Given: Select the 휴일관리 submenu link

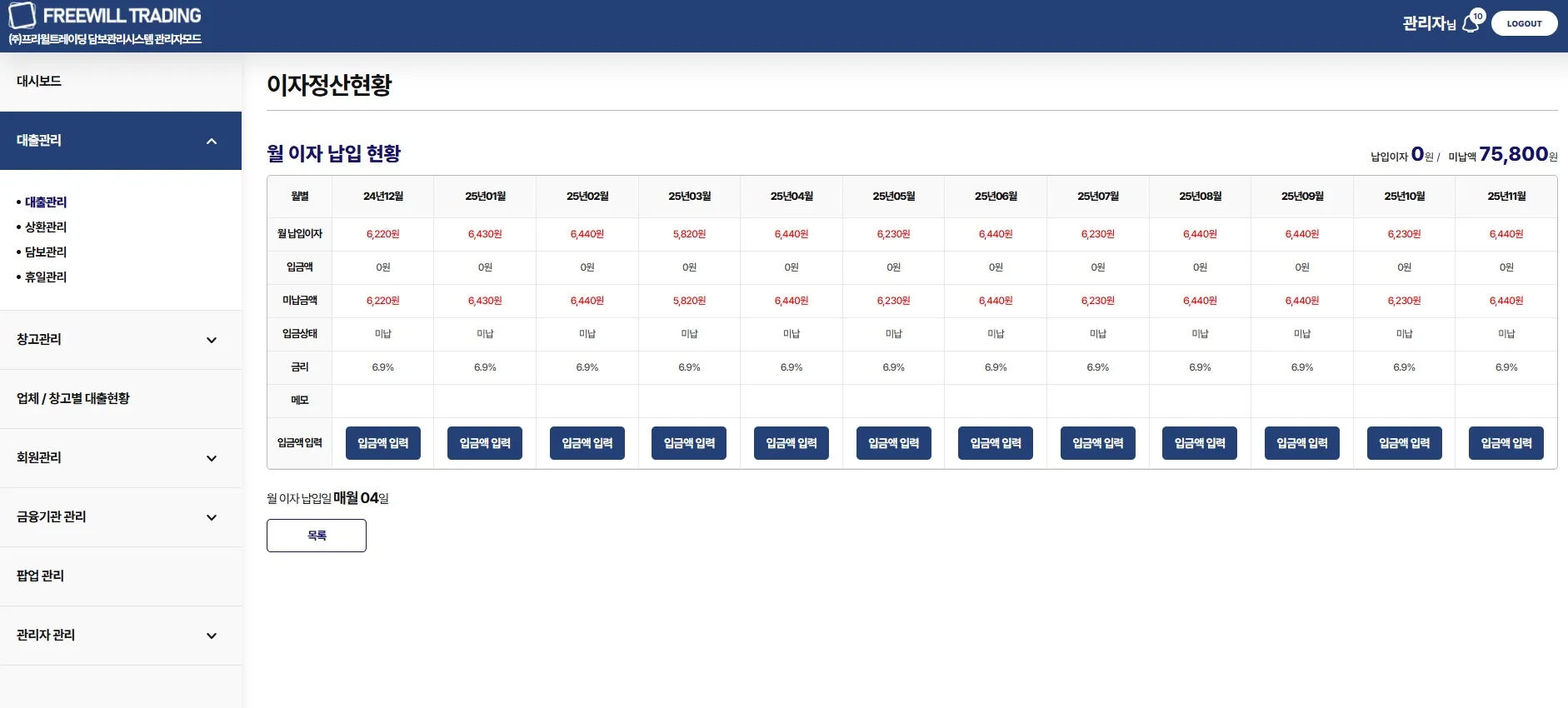Looking at the screenshot, I should tap(46, 277).
